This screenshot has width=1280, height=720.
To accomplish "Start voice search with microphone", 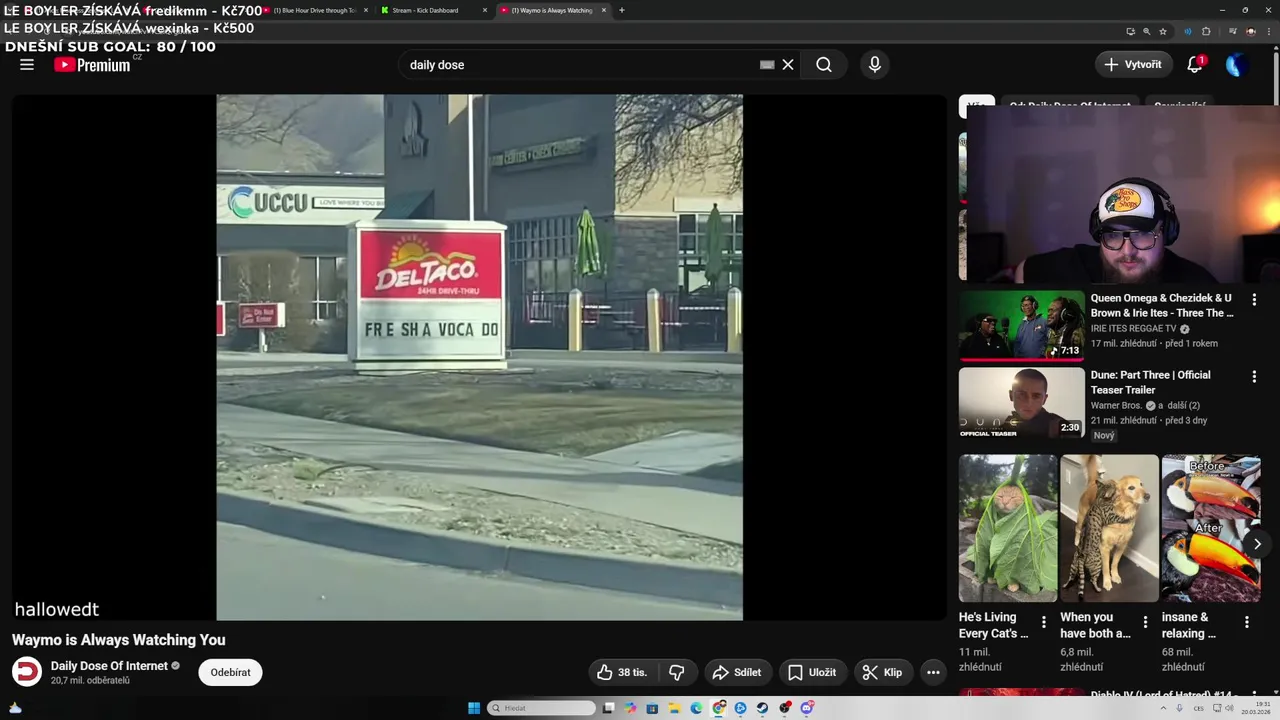I will point(875,65).
